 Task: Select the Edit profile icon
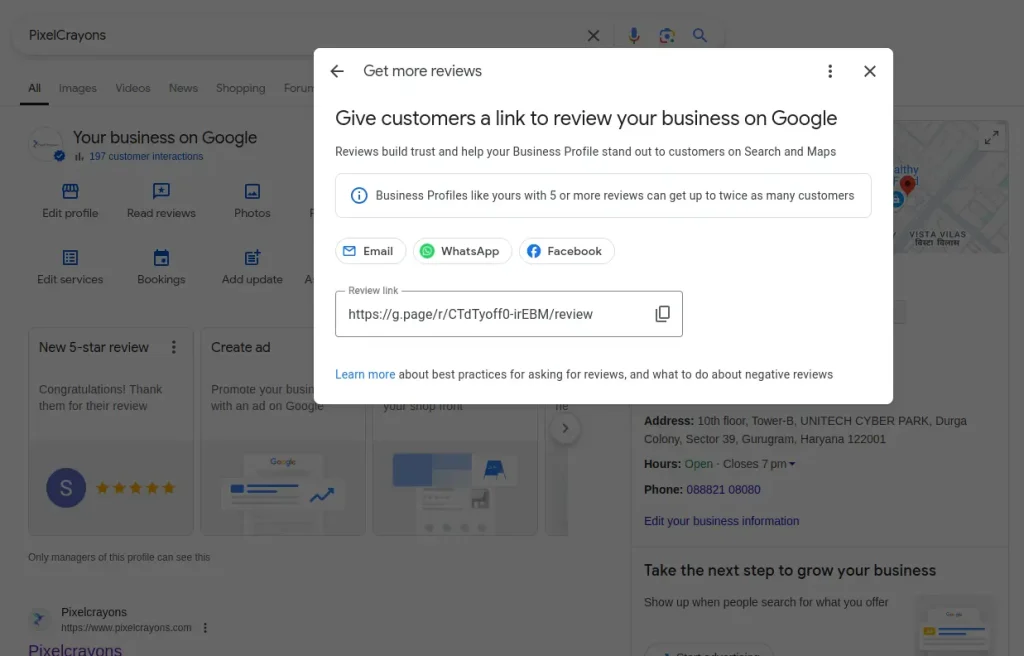point(69,190)
